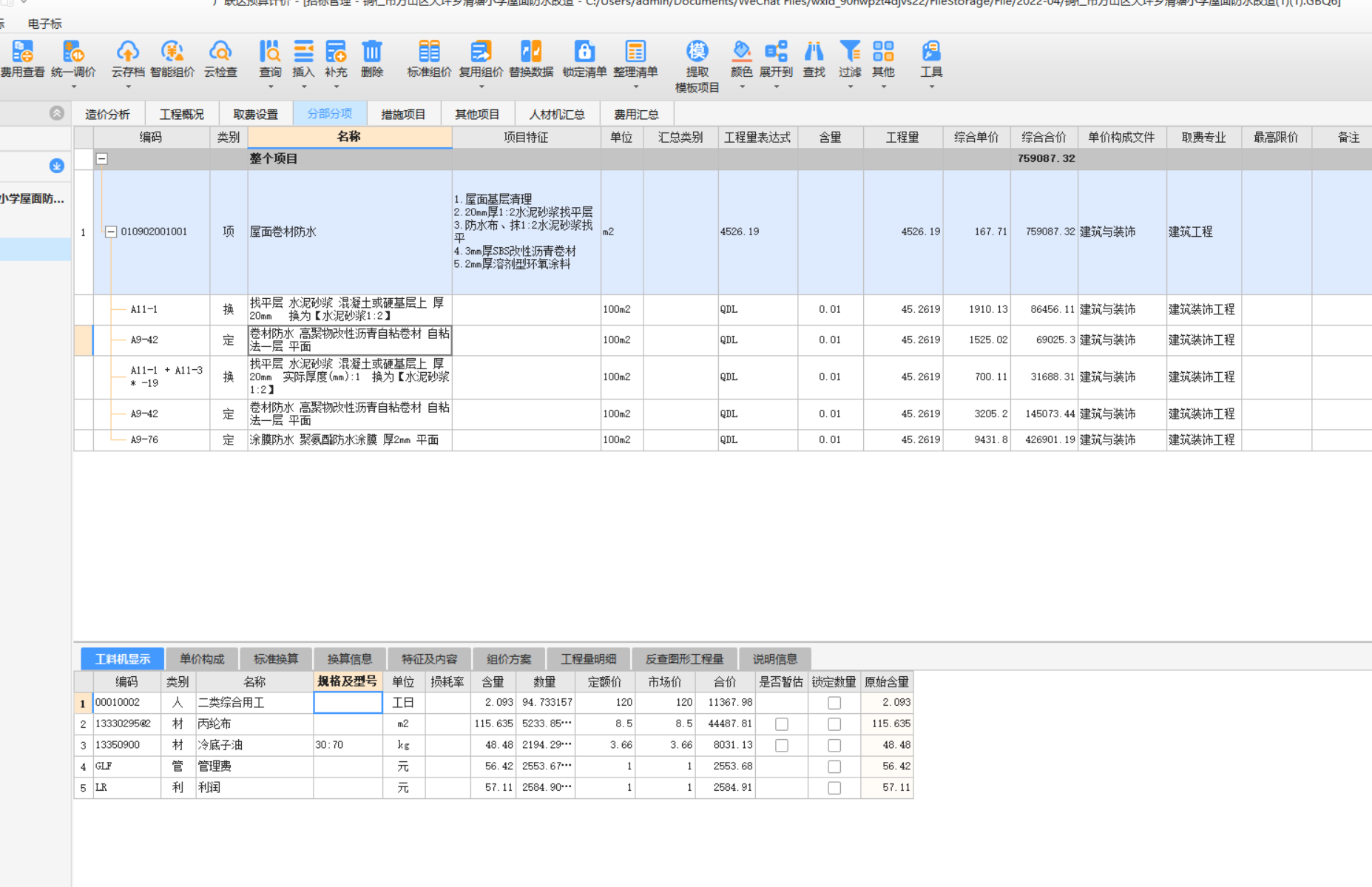The image size is (1372, 887).
Task: Open 标准组价 tool
Action: tap(429, 59)
